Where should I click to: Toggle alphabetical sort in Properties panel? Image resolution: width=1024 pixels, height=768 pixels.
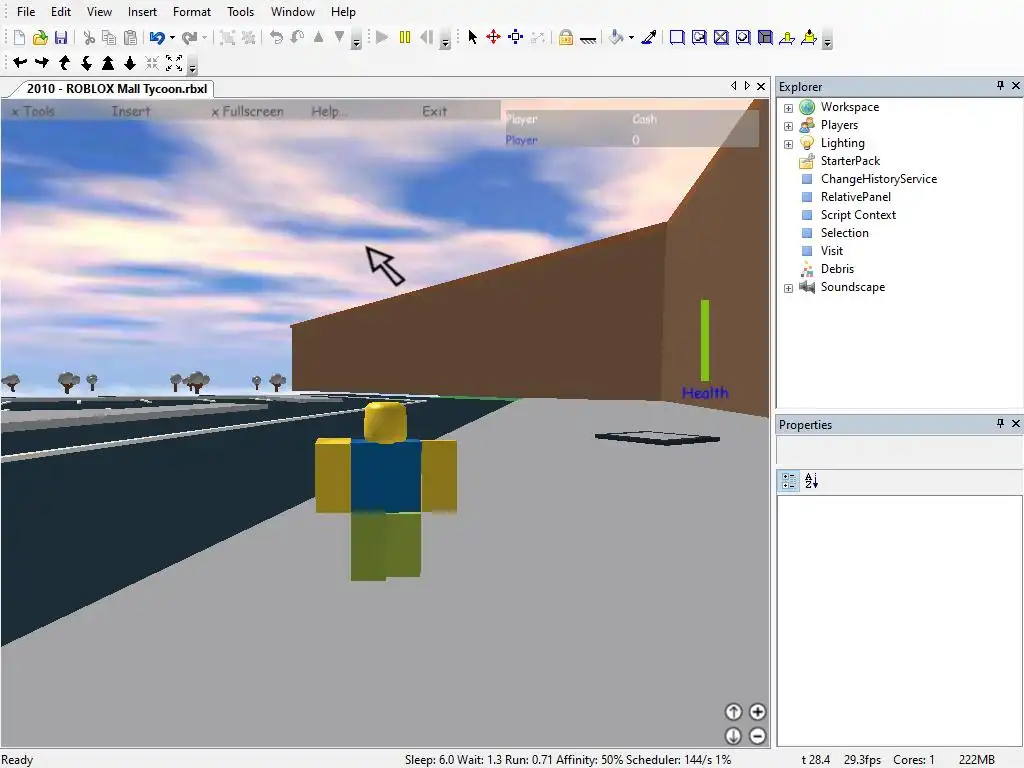[811, 481]
